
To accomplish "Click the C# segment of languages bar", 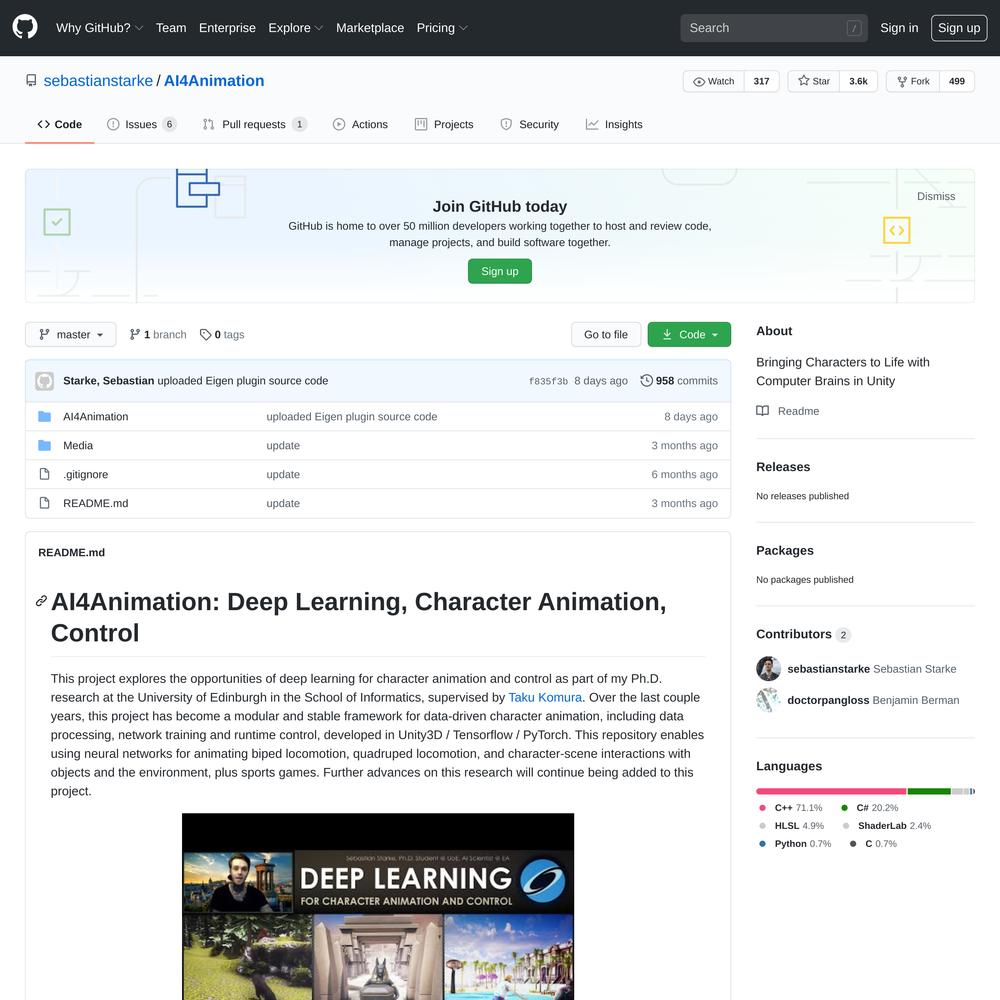I will [x=929, y=791].
